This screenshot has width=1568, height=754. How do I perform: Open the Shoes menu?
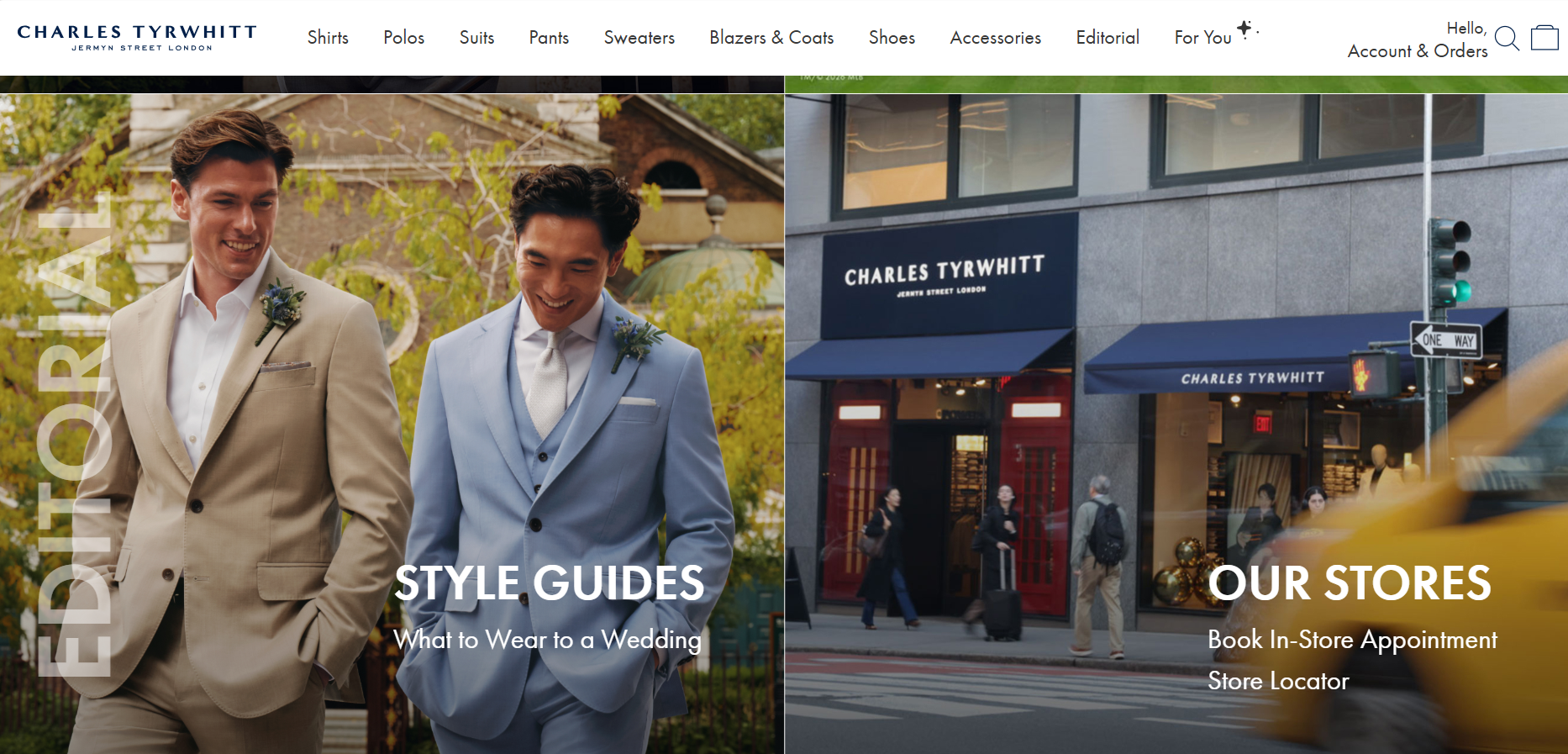(x=892, y=38)
